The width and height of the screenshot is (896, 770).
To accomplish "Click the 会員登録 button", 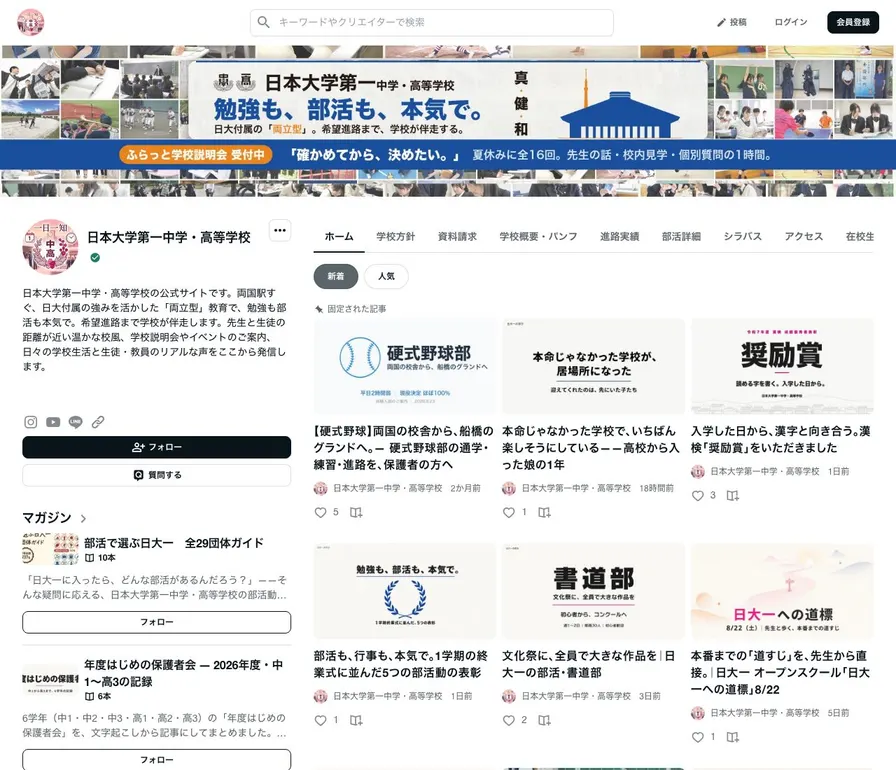I will pyautogui.click(x=853, y=22).
